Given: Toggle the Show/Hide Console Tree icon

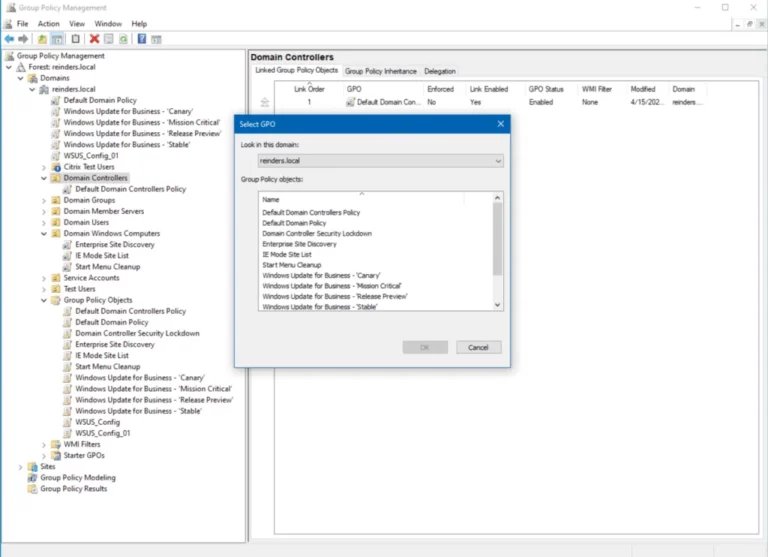Looking at the screenshot, I should tap(57, 39).
